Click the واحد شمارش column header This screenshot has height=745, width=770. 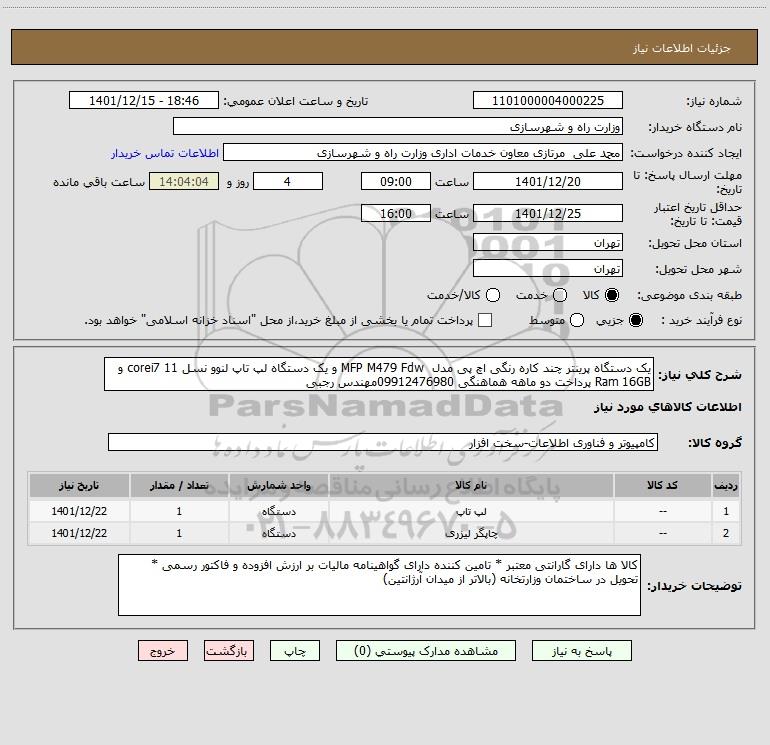278,485
